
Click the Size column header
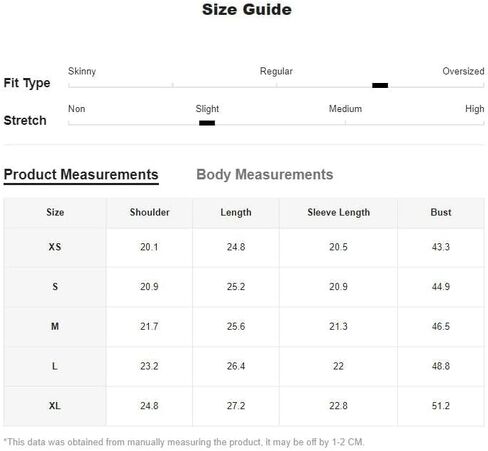pos(55,212)
